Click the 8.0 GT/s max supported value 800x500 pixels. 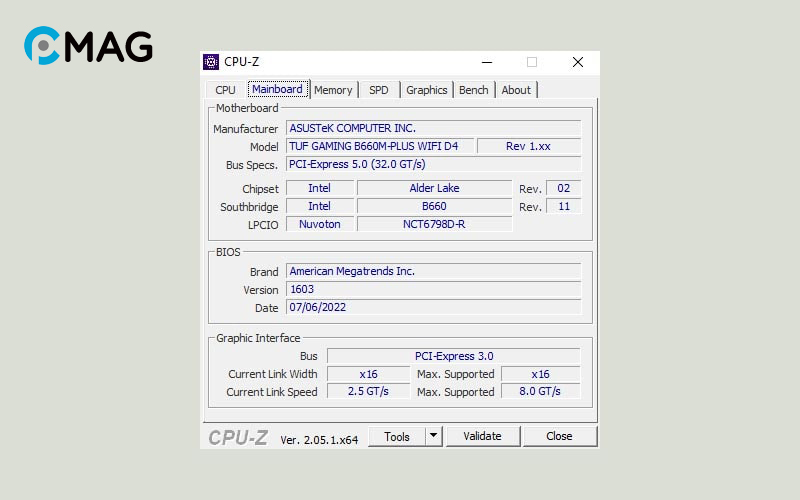pos(540,391)
